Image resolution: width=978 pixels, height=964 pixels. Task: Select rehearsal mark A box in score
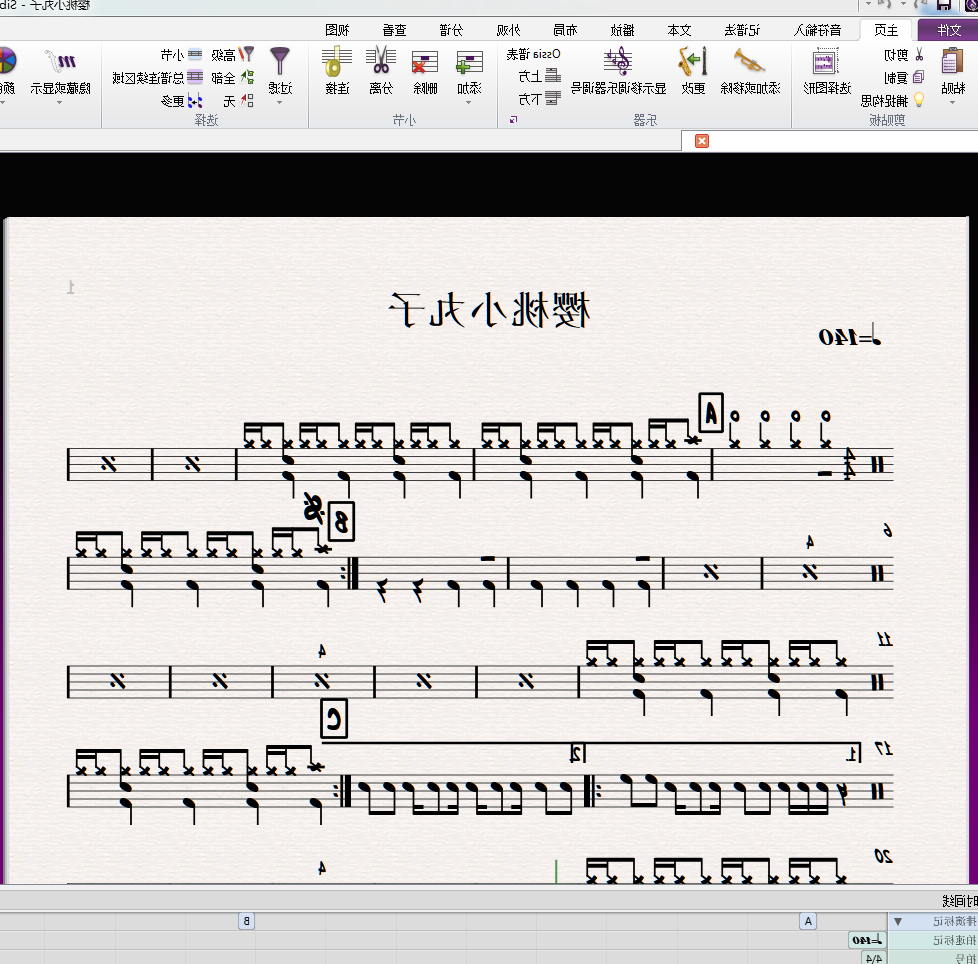tap(711, 413)
